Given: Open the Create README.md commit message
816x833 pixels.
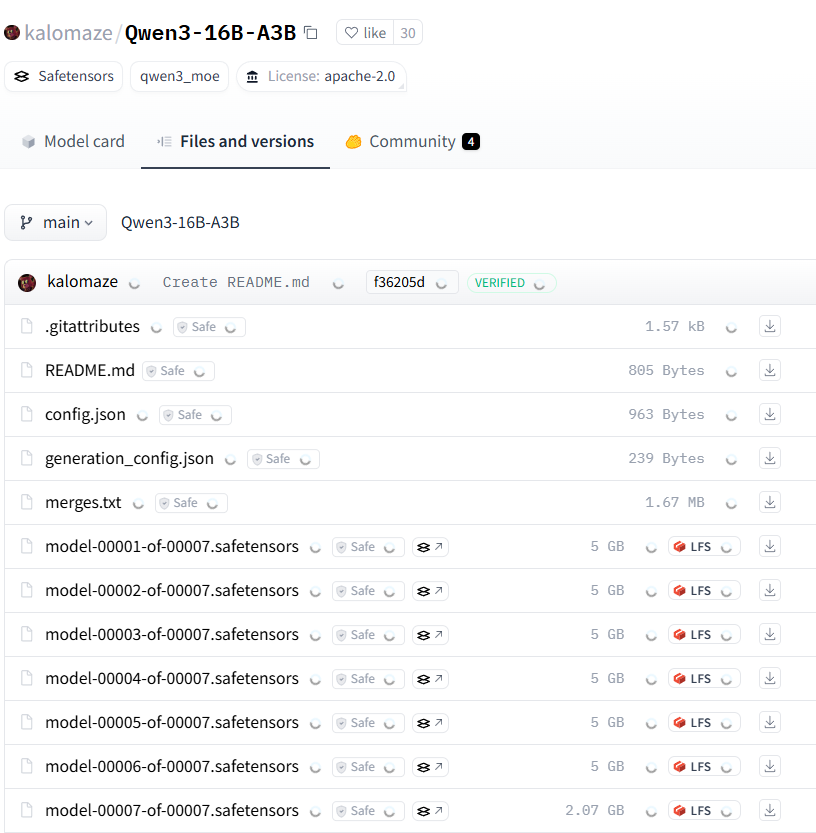Looking at the screenshot, I should 236,282.
